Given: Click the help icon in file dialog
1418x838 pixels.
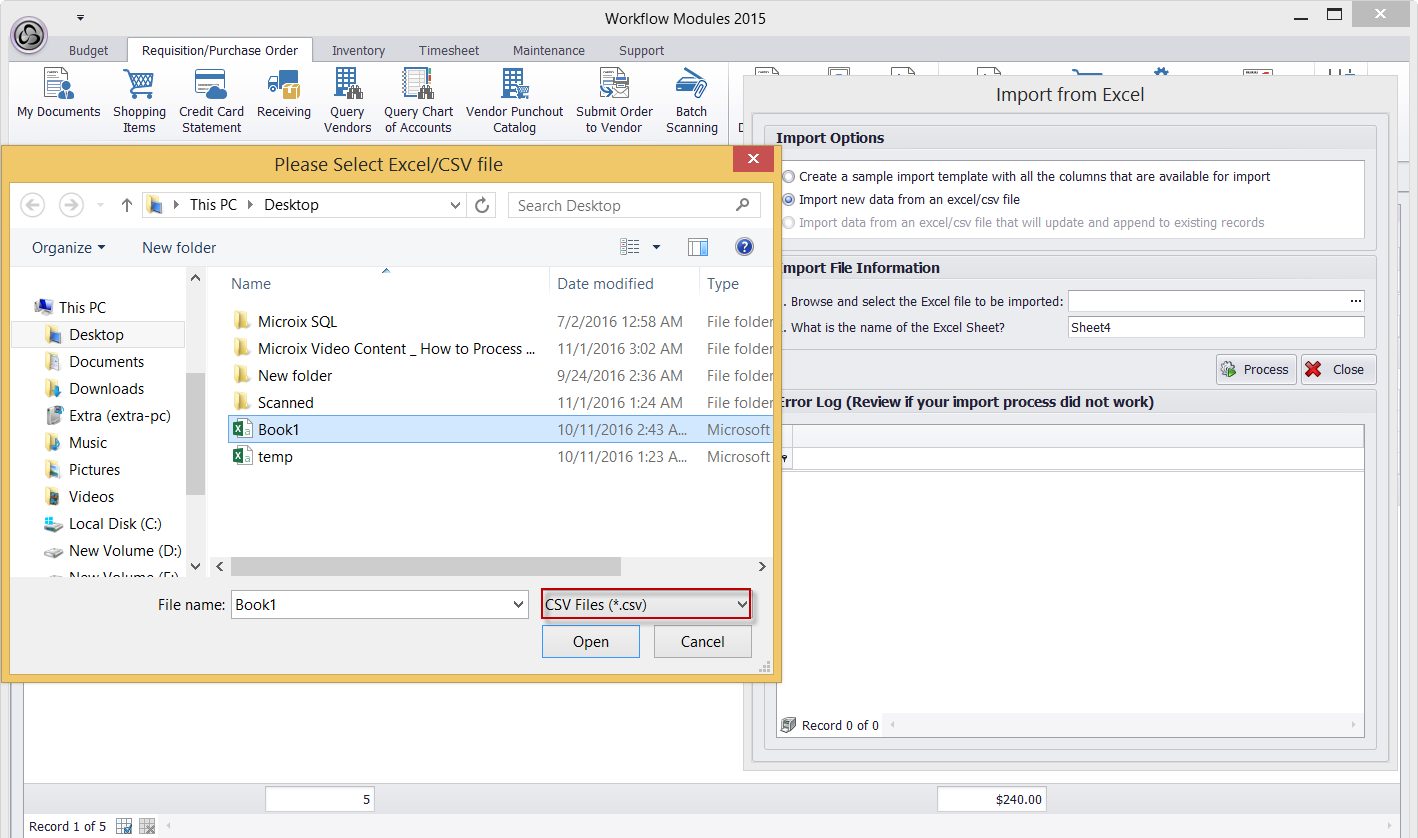Looking at the screenshot, I should (744, 247).
